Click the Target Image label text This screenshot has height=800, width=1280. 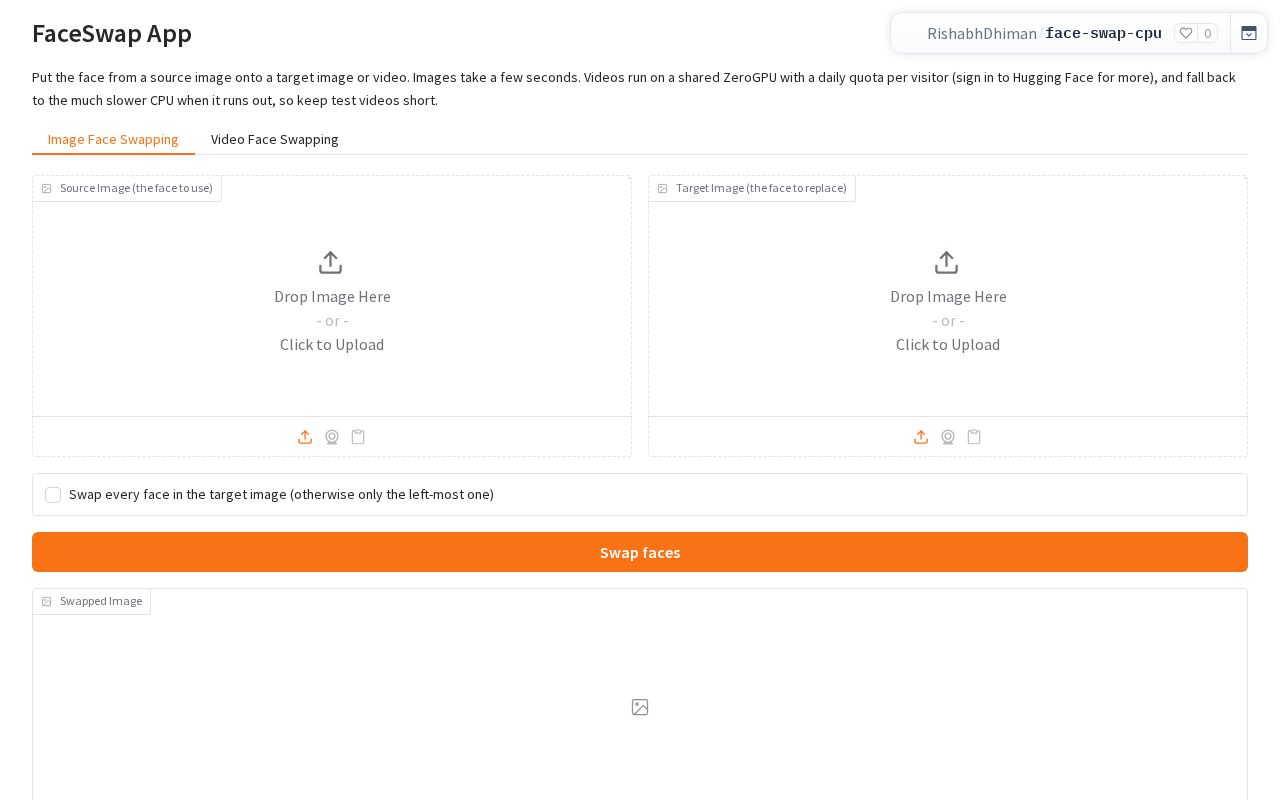(761, 188)
